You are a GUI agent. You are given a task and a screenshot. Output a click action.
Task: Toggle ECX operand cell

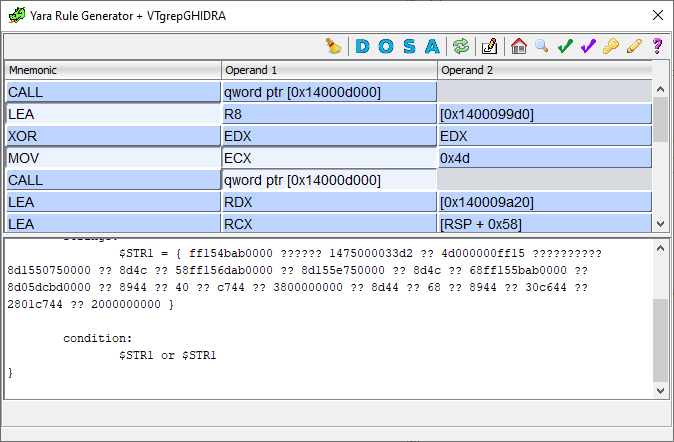(x=329, y=158)
